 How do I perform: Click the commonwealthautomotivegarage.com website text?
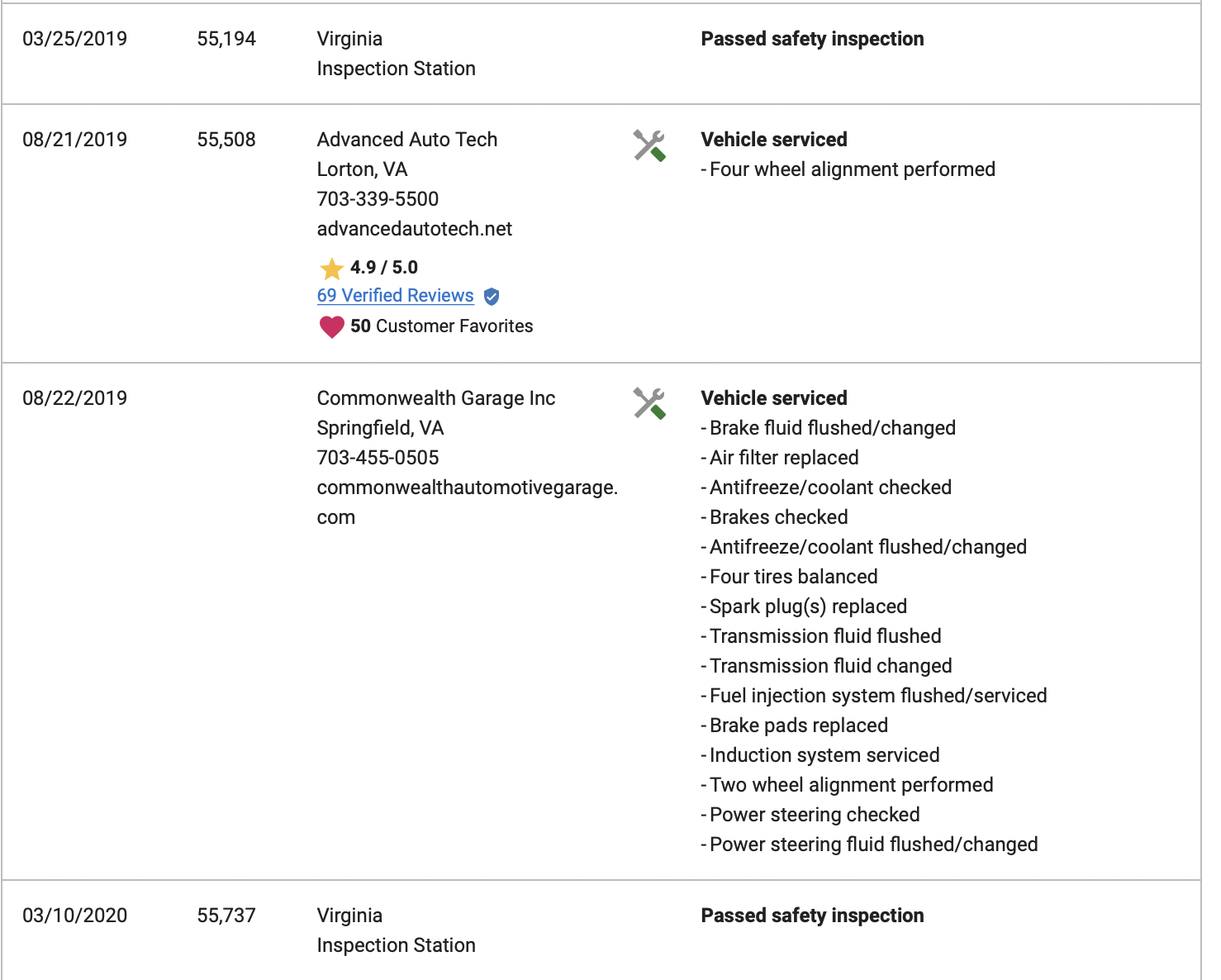point(468,502)
